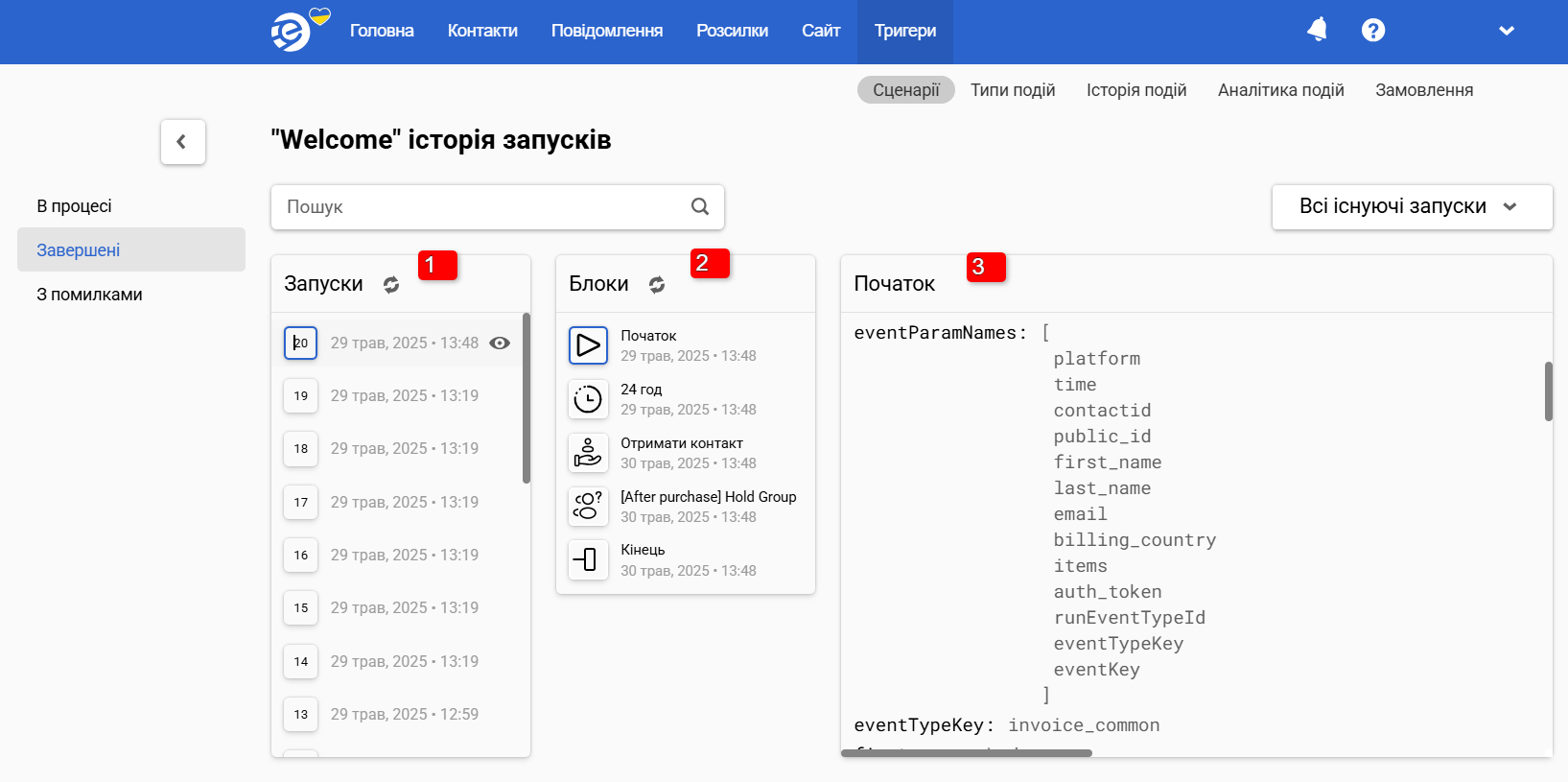
Task: Open launch number 14
Action: pyautogui.click(x=300, y=662)
